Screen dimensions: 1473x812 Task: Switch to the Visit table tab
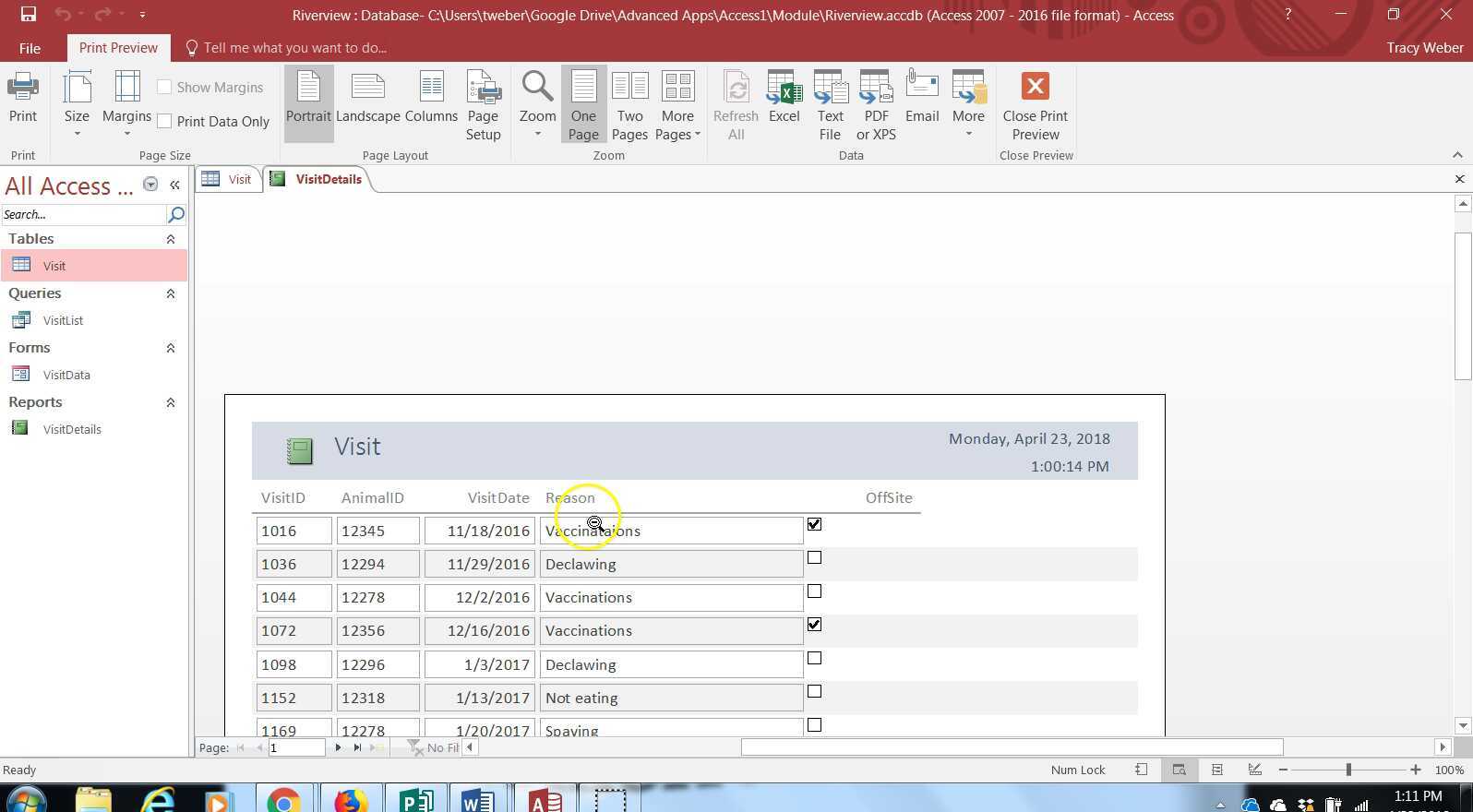[229, 179]
